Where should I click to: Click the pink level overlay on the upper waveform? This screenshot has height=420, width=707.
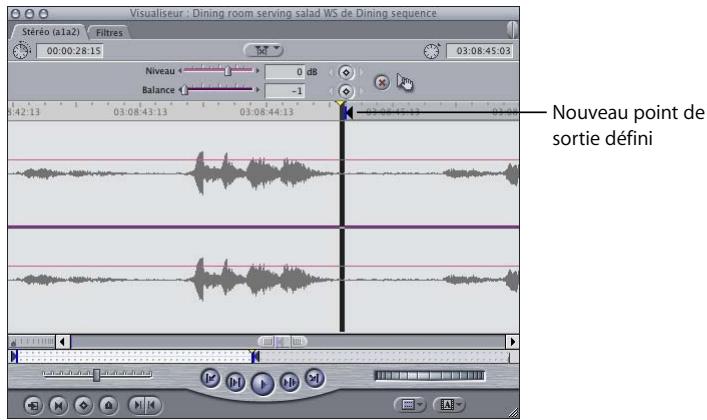coord(263,159)
